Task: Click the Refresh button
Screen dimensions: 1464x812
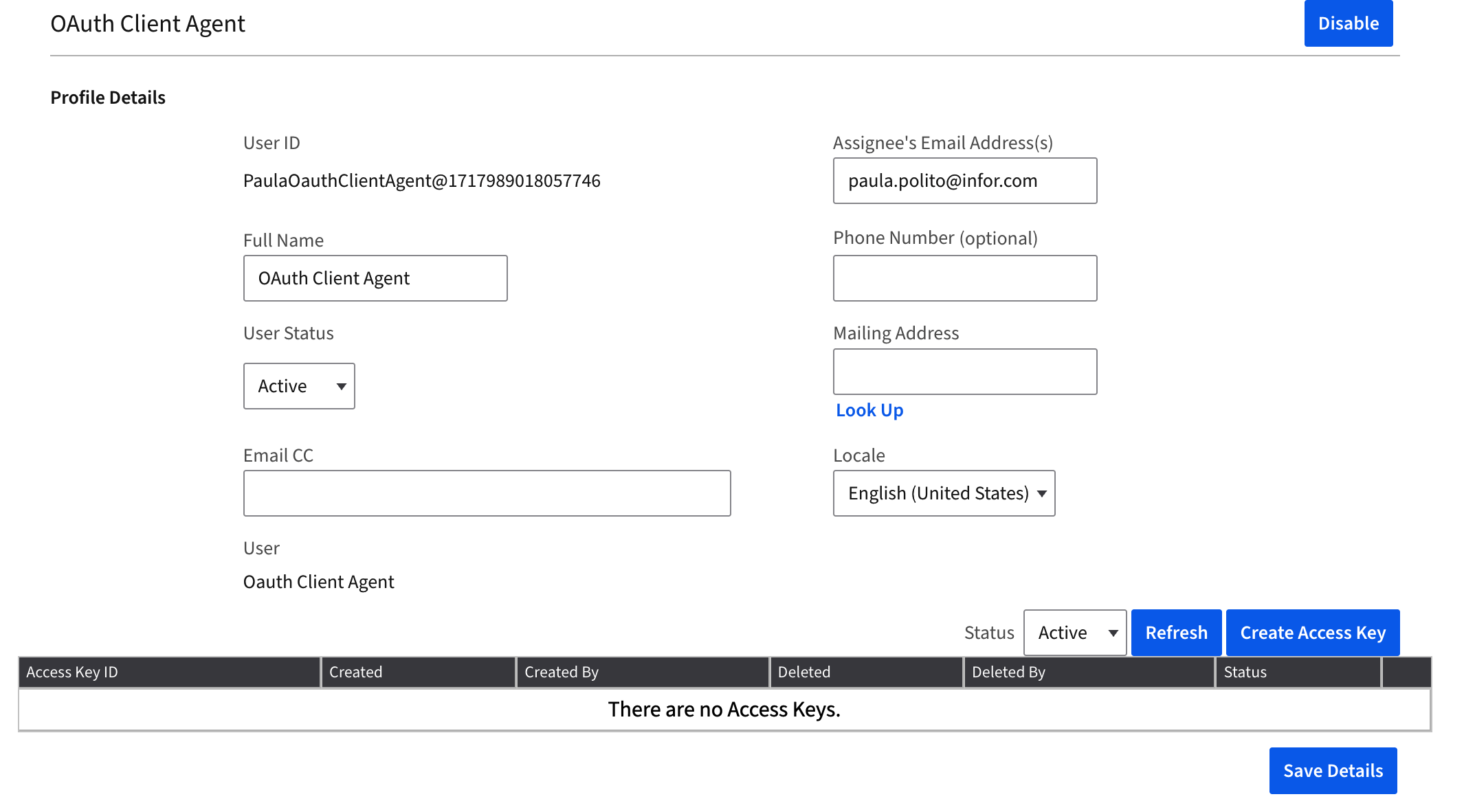Action: (1175, 632)
